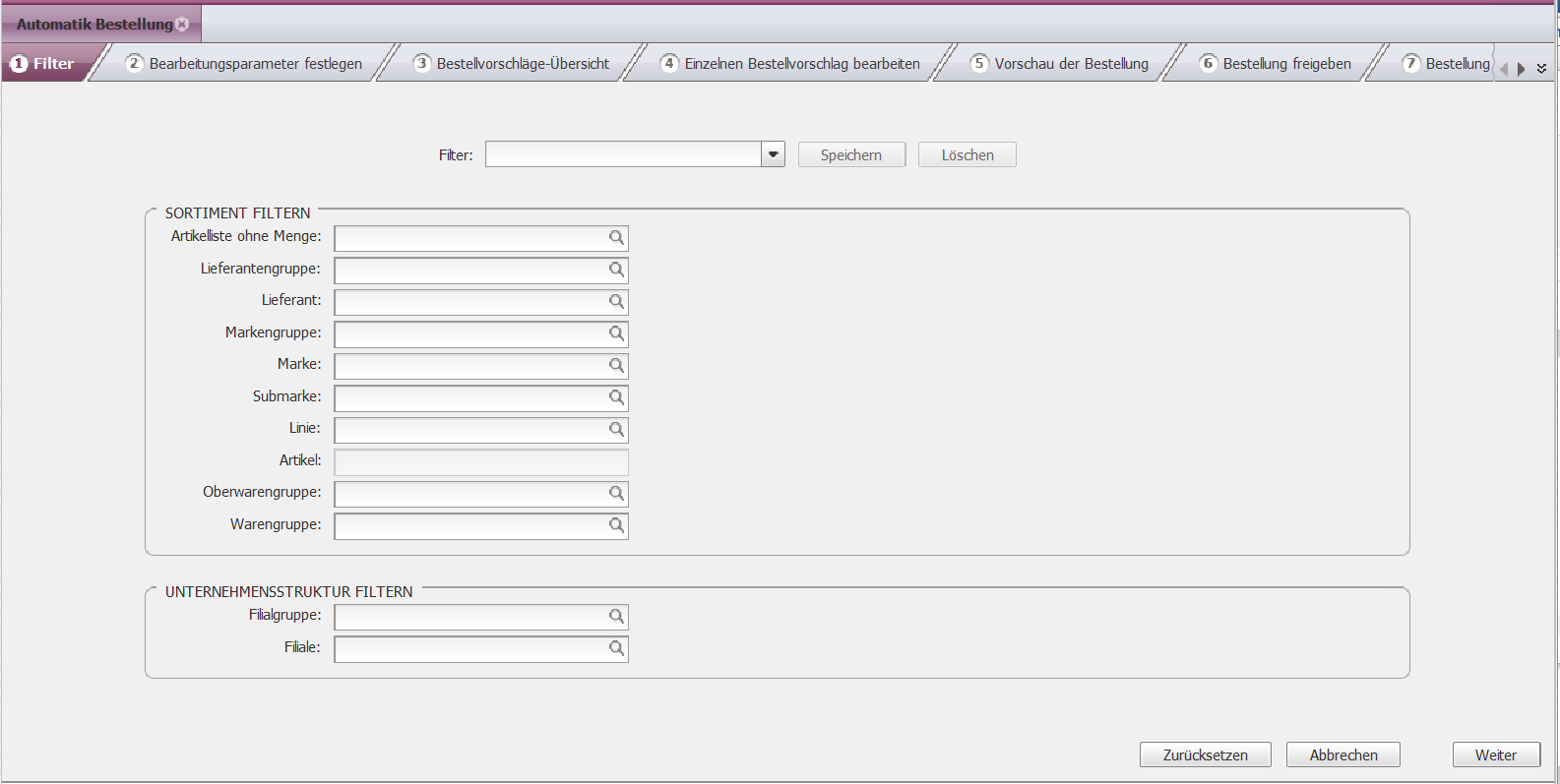1560x784 pixels.
Task: Click into the Filter combo box field
Action: [623, 154]
